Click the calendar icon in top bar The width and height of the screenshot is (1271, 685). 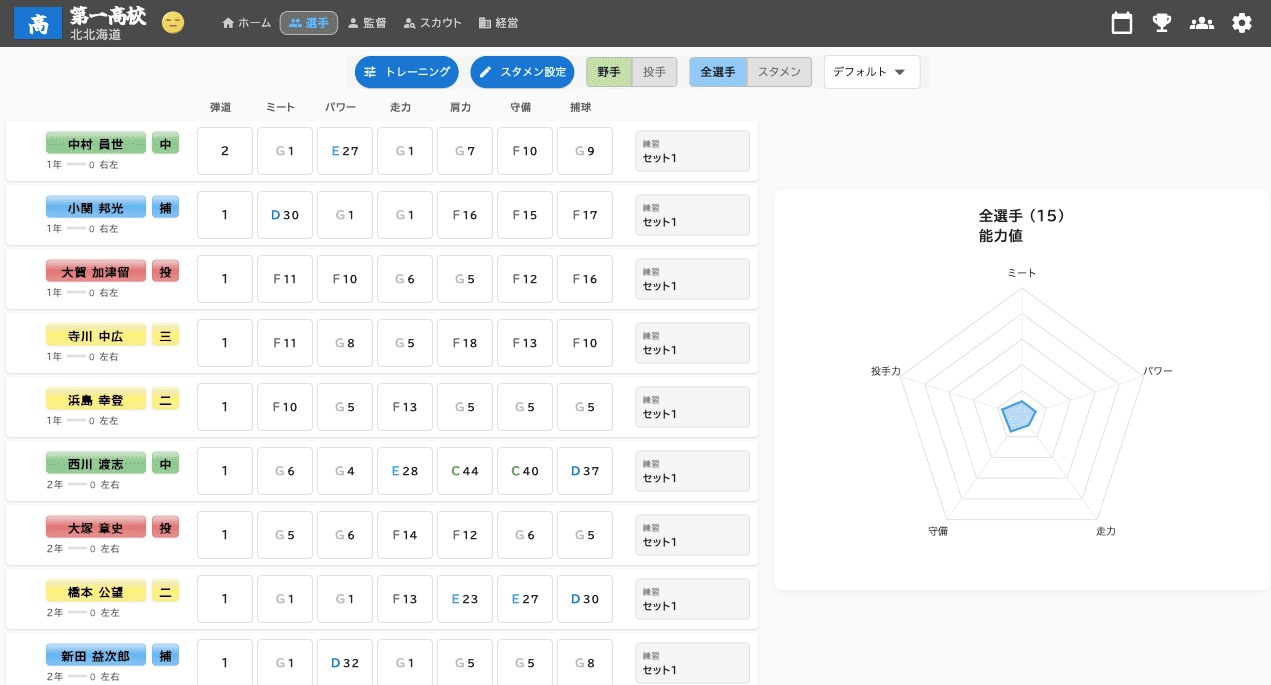point(1122,23)
